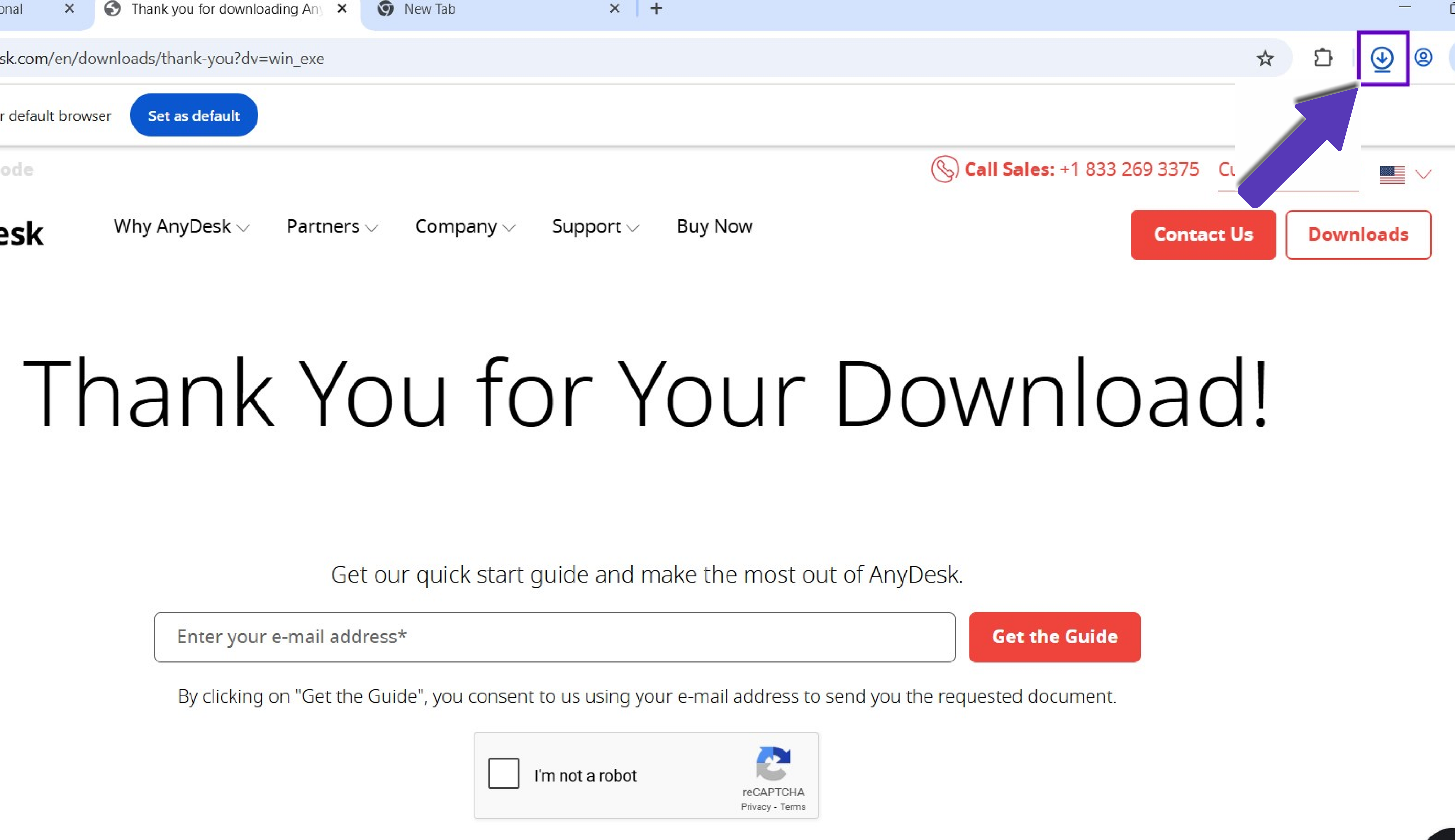This screenshot has height=840, width=1455.
Task: Open the Buy Now page
Action: coord(715,226)
